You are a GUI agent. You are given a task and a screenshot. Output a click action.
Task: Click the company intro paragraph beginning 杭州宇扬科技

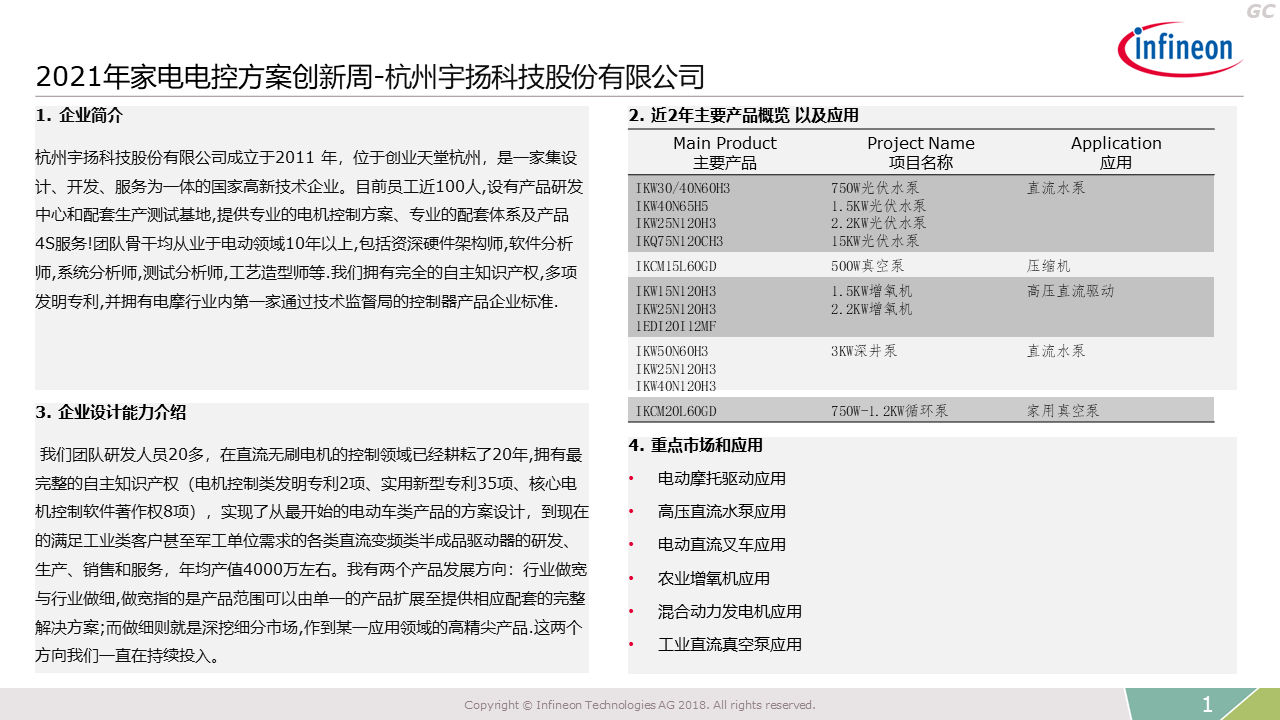tap(309, 229)
